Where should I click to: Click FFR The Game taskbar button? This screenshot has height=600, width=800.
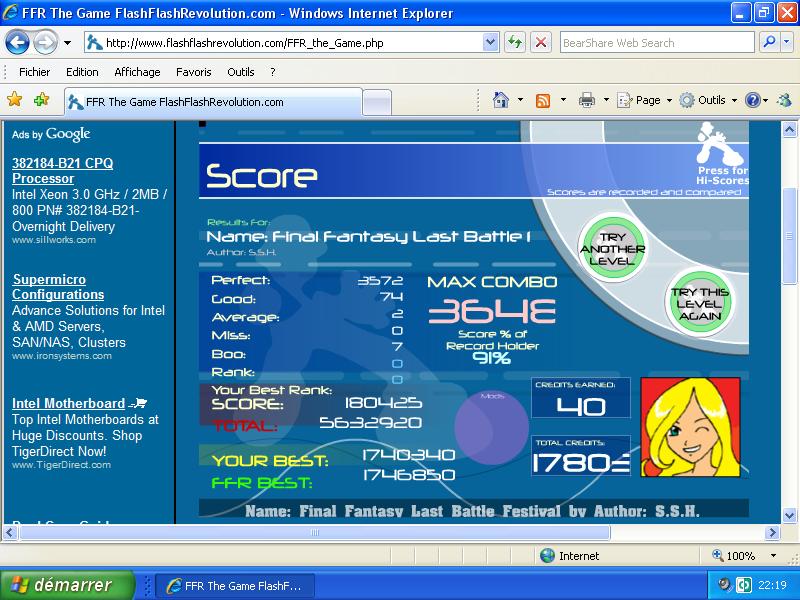click(234, 586)
